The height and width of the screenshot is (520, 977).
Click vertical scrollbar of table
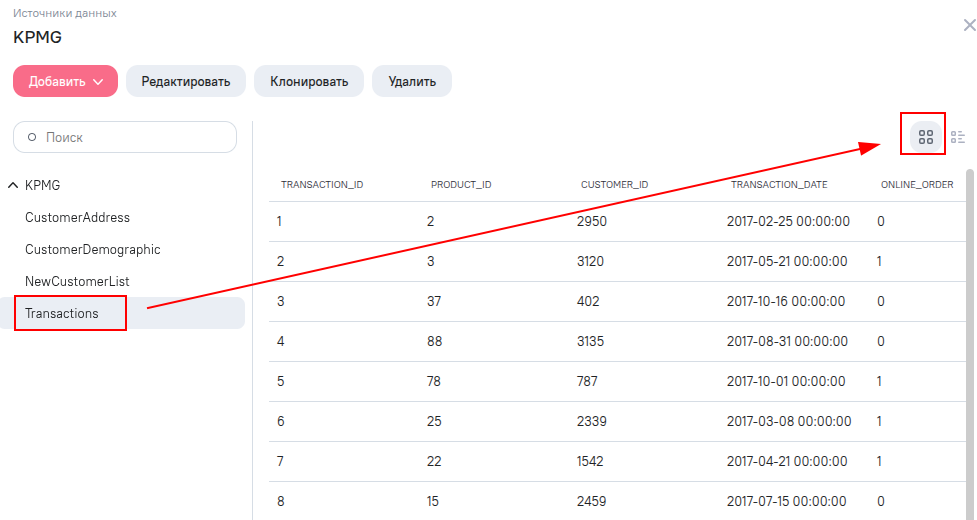tap(970, 343)
